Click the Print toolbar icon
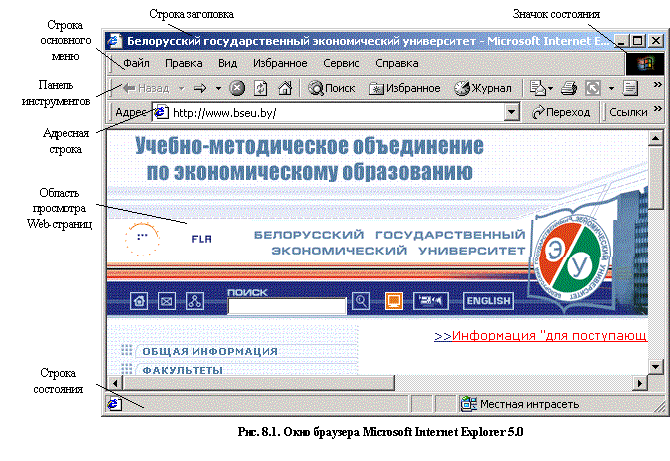 569,88
